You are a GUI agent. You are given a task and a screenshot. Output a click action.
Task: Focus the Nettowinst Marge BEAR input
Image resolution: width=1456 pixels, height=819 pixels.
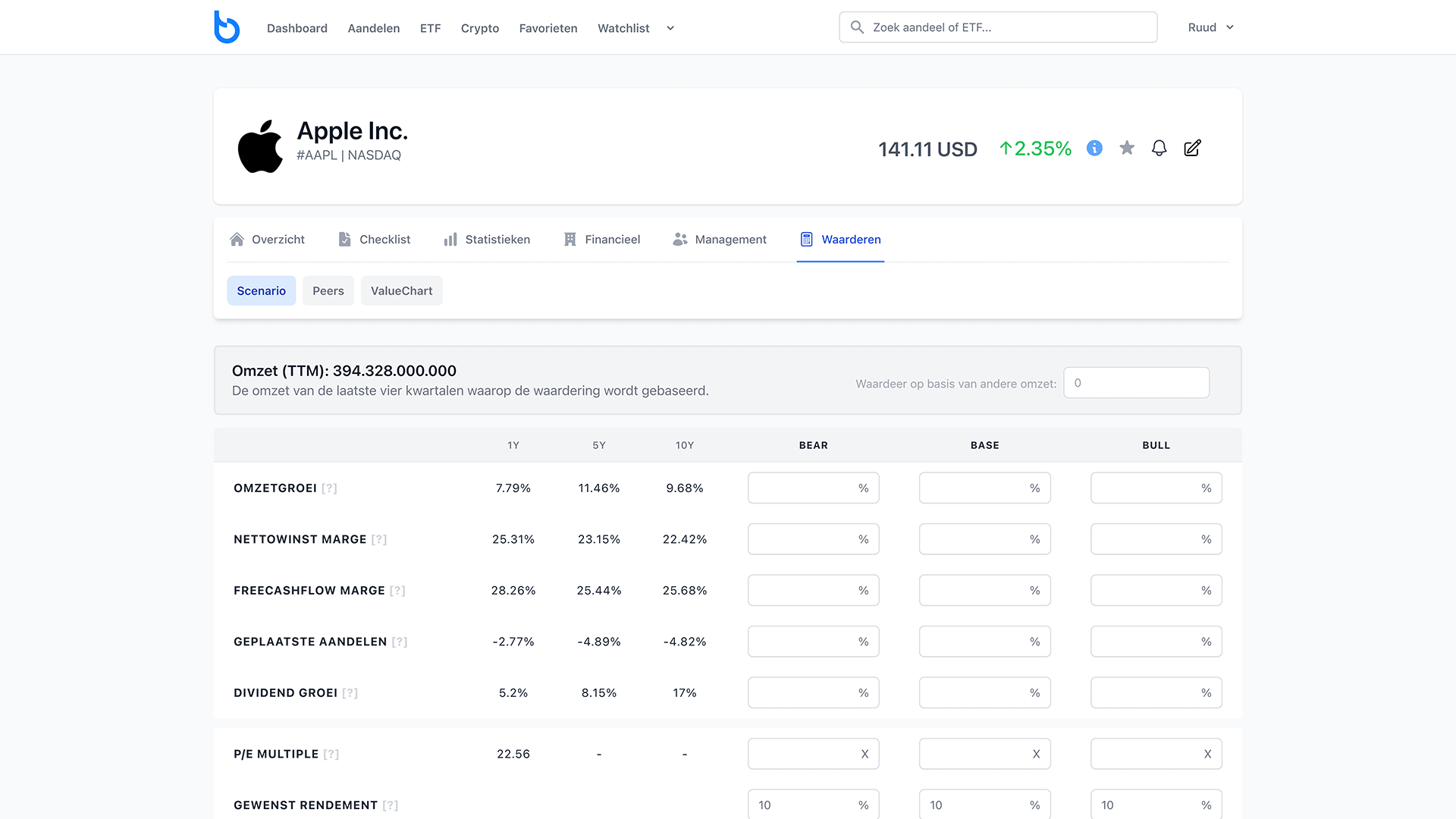click(814, 540)
